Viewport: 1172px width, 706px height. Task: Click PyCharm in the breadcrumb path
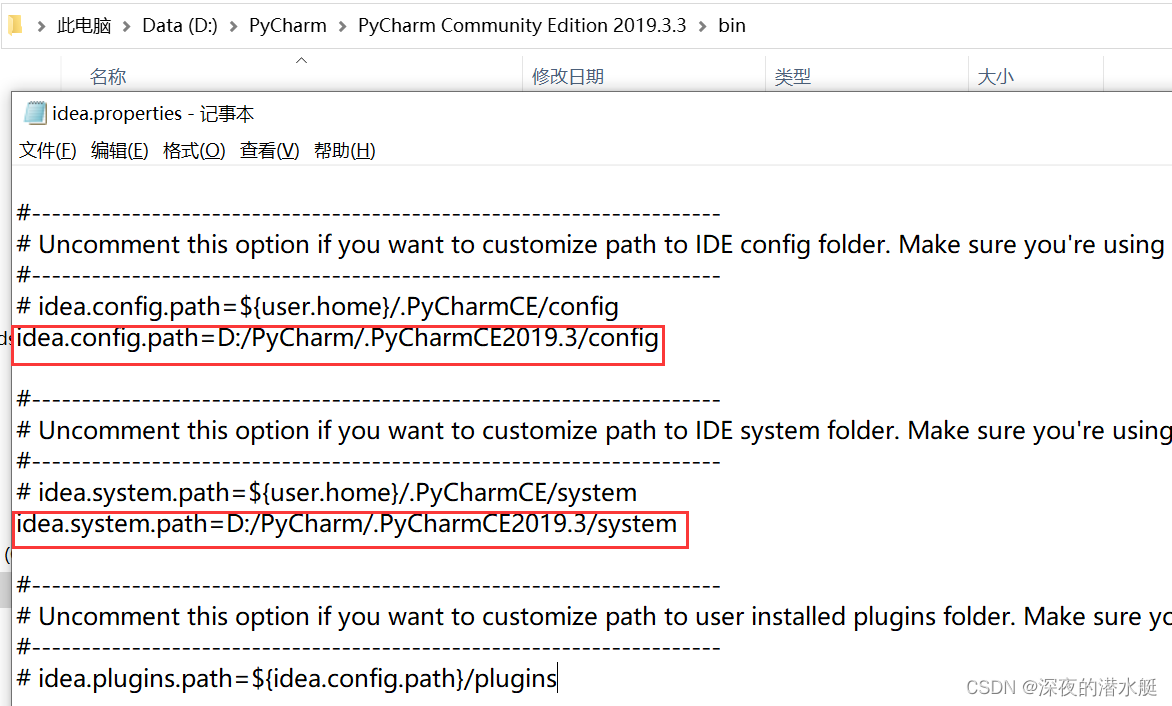coord(288,25)
